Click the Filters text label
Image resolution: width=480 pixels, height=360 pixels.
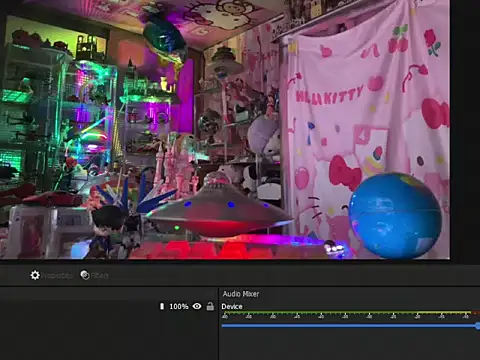[100, 276]
